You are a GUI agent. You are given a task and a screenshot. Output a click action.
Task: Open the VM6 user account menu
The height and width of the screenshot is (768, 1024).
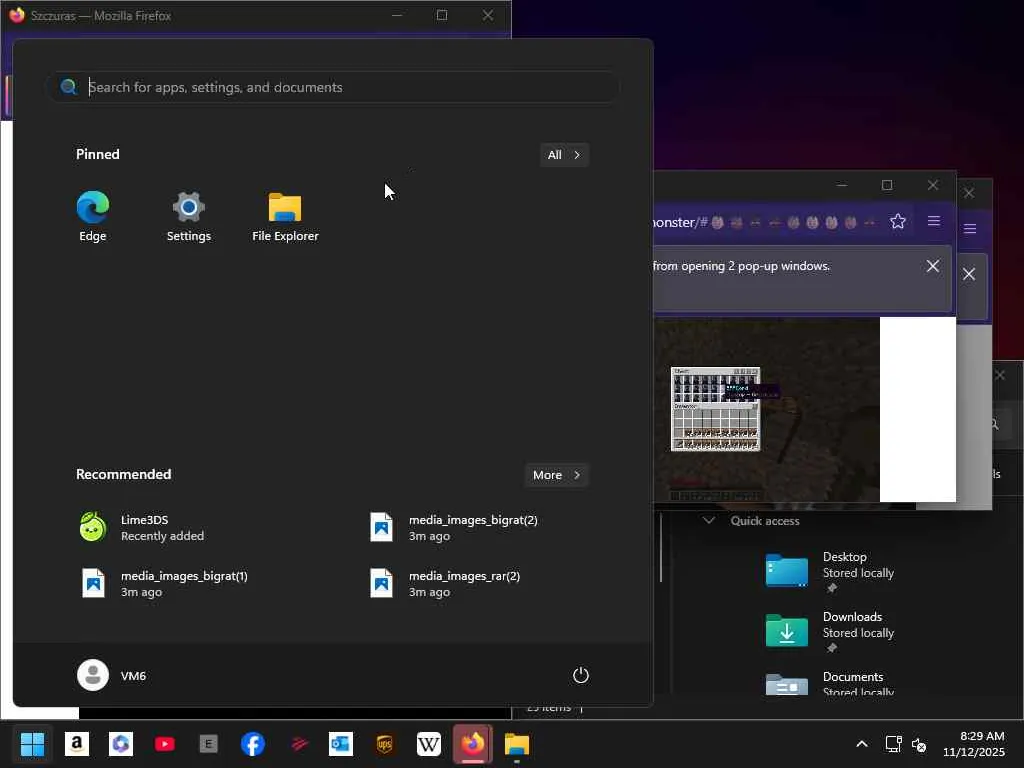[x=112, y=675]
